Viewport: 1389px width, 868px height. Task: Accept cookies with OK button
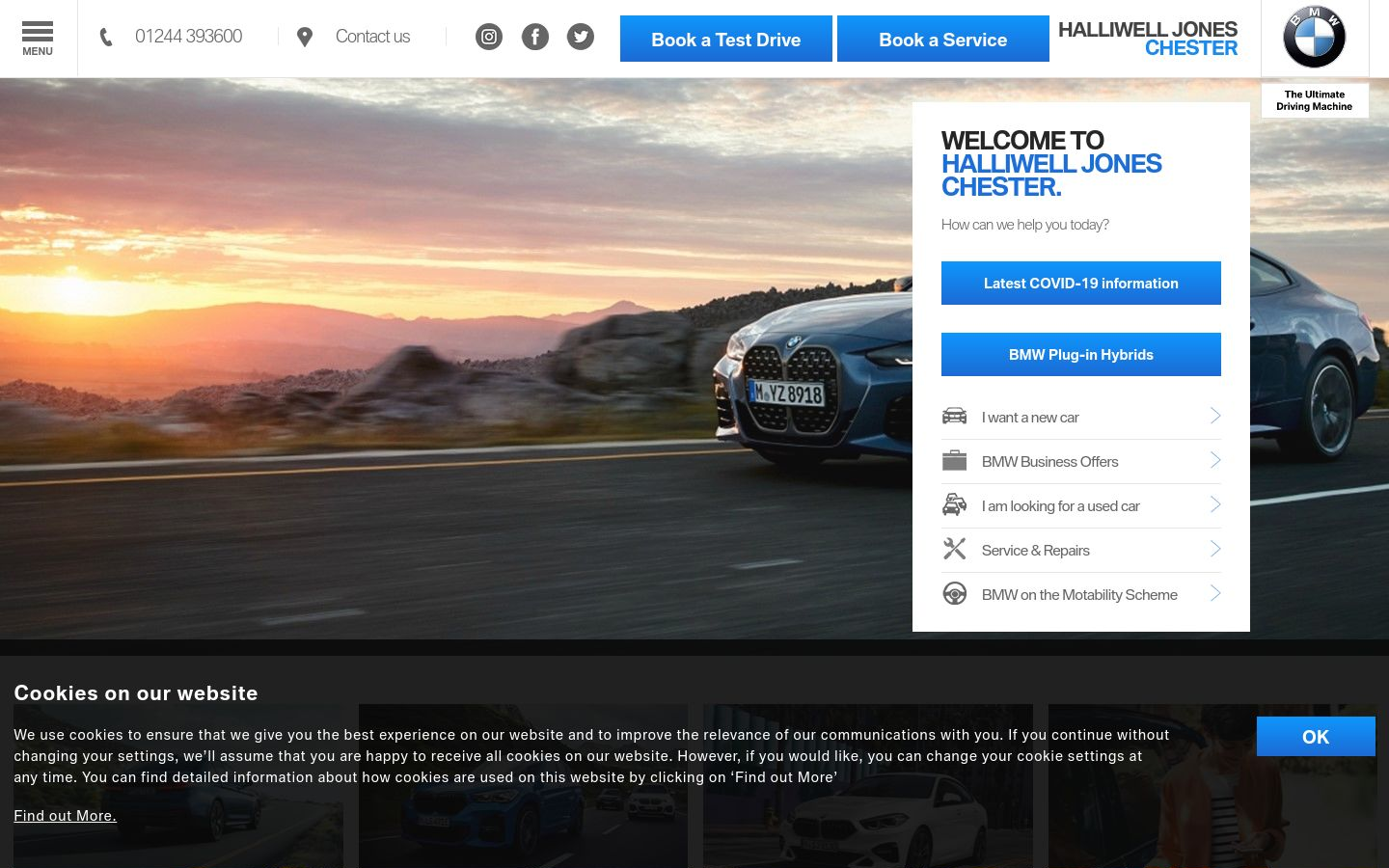point(1316,736)
